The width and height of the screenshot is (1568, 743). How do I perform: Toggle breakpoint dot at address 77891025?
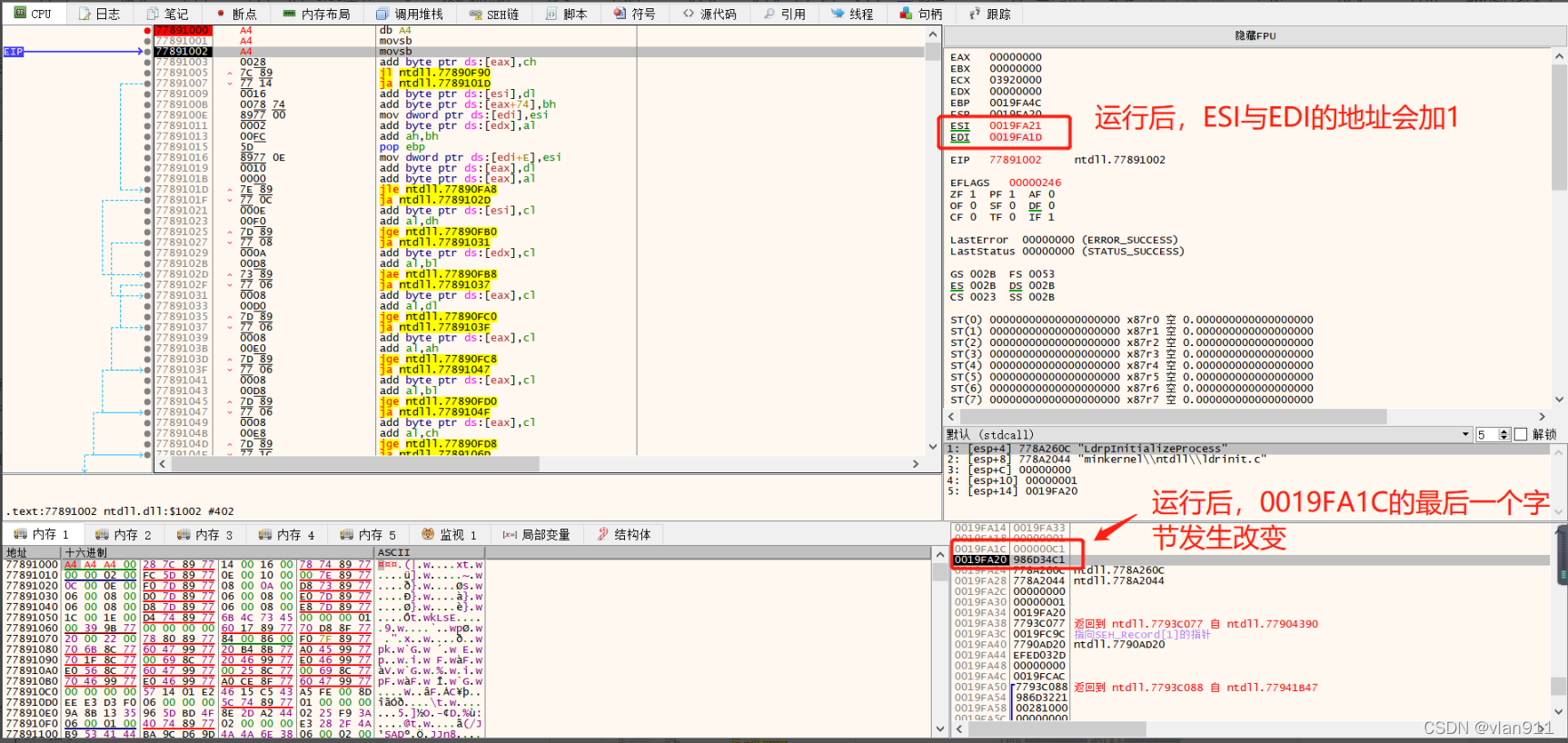147,232
